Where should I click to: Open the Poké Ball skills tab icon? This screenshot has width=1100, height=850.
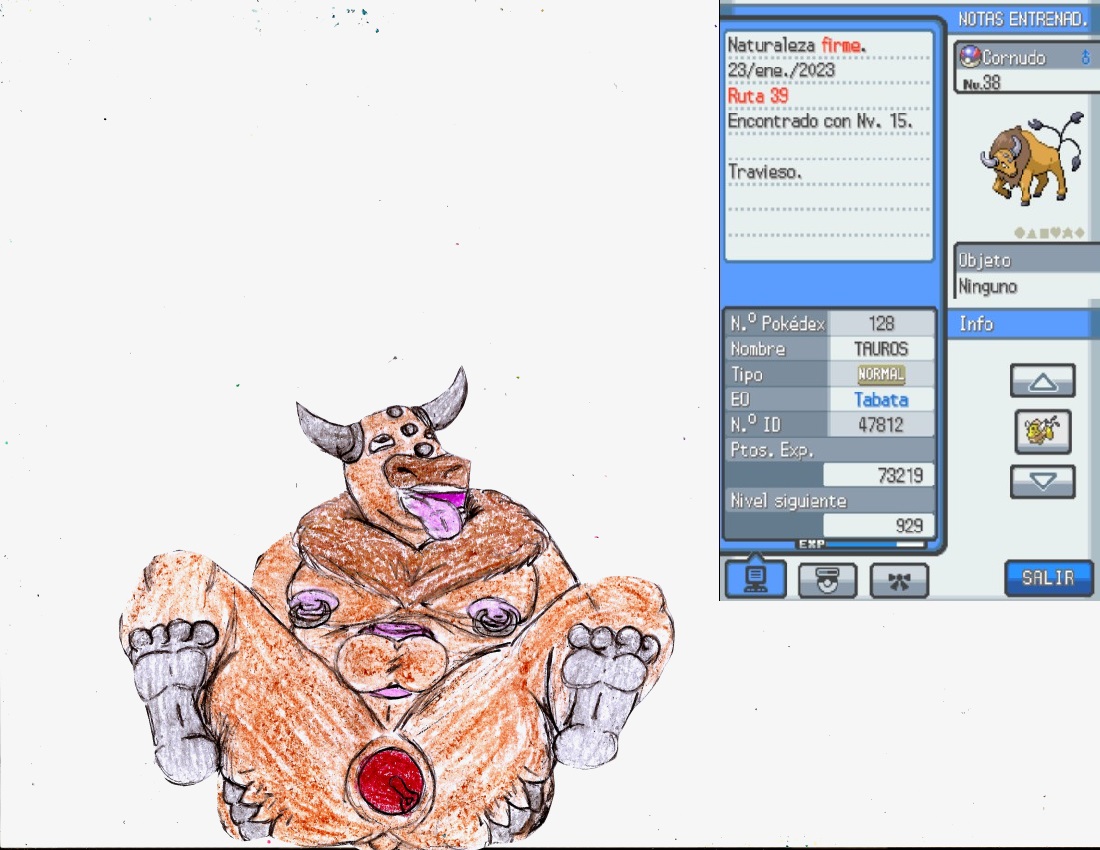tap(828, 581)
